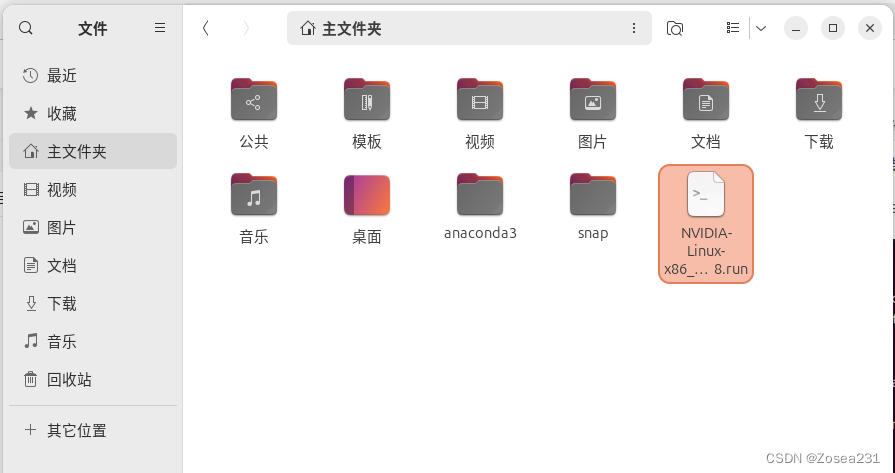Open the 公共 (Public) folder icon
The image size is (895, 473).
254,100
